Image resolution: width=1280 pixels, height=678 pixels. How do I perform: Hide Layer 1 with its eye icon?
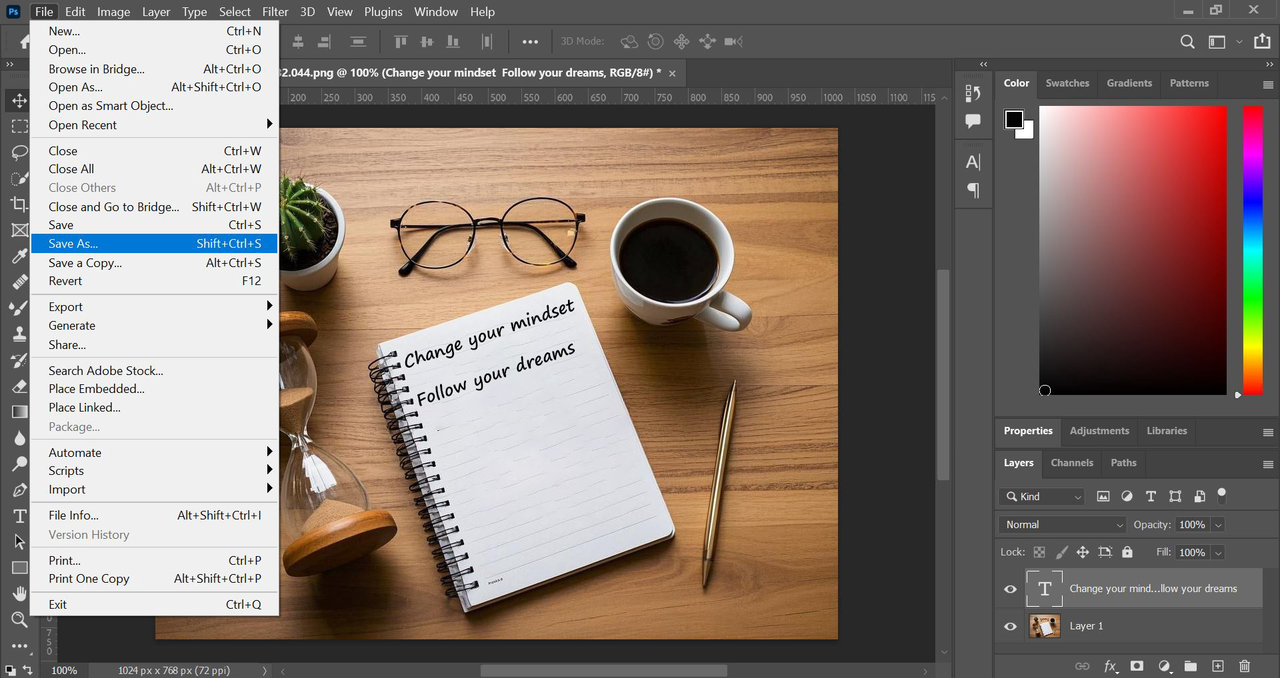(x=1010, y=626)
